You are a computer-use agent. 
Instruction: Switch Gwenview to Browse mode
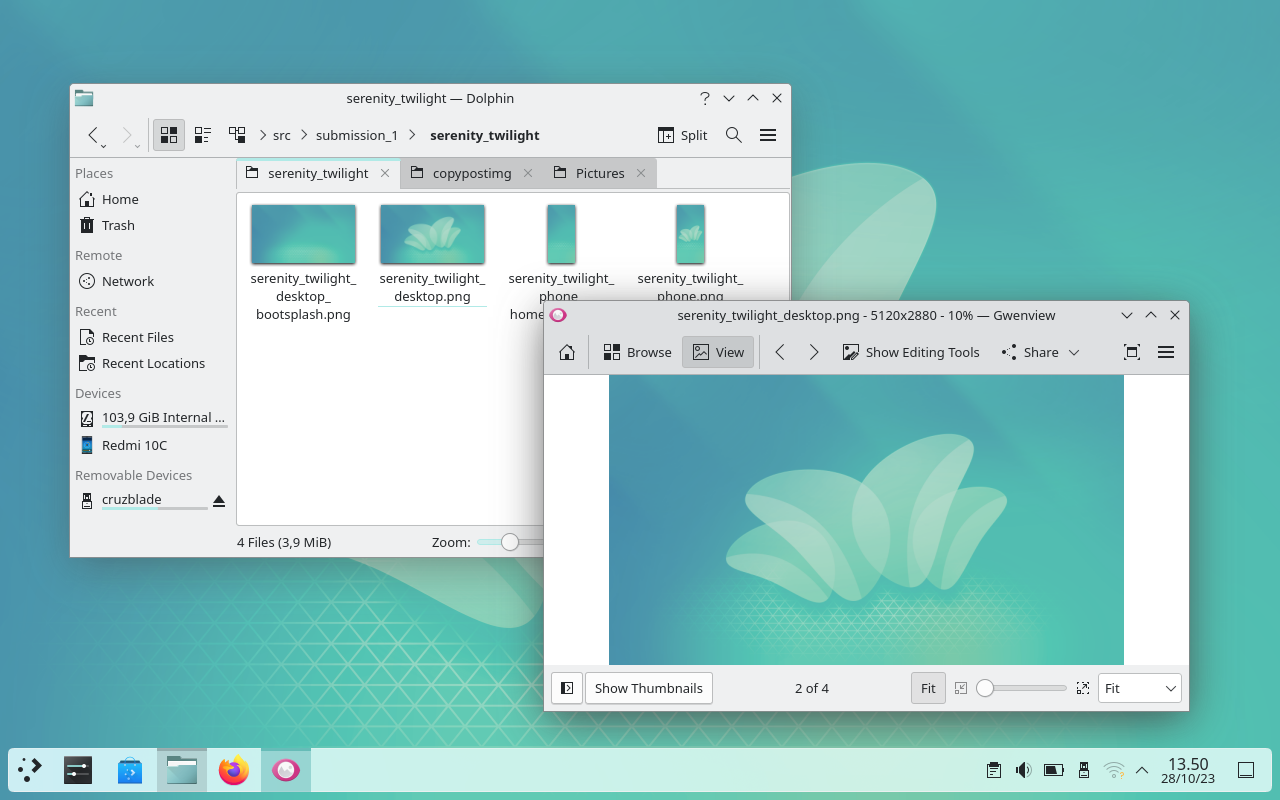[x=637, y=352]
